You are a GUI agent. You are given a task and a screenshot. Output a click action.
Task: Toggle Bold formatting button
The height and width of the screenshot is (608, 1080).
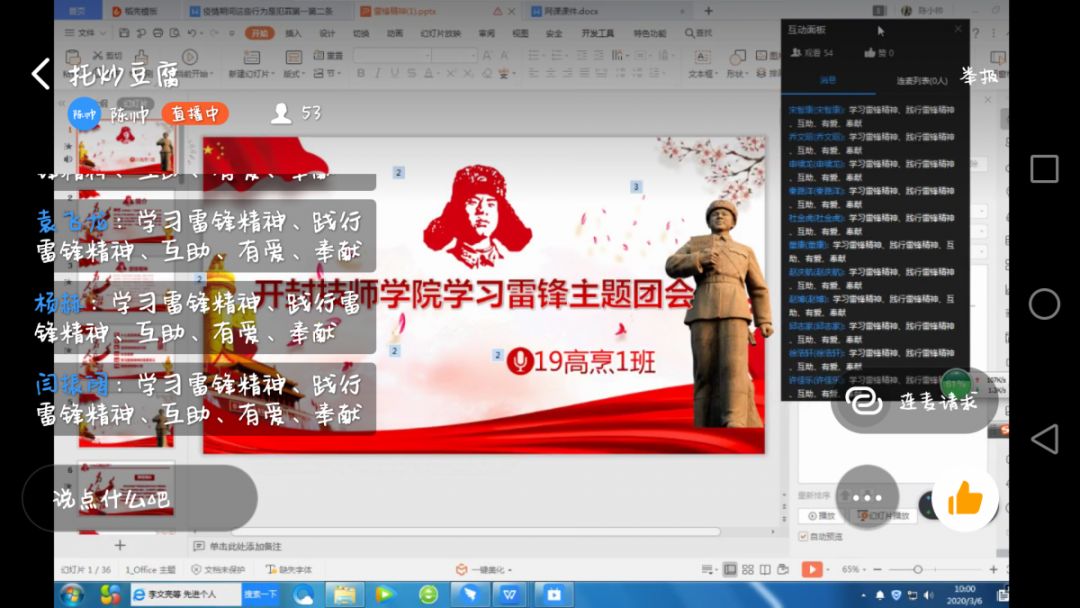[x=360, y=73]
